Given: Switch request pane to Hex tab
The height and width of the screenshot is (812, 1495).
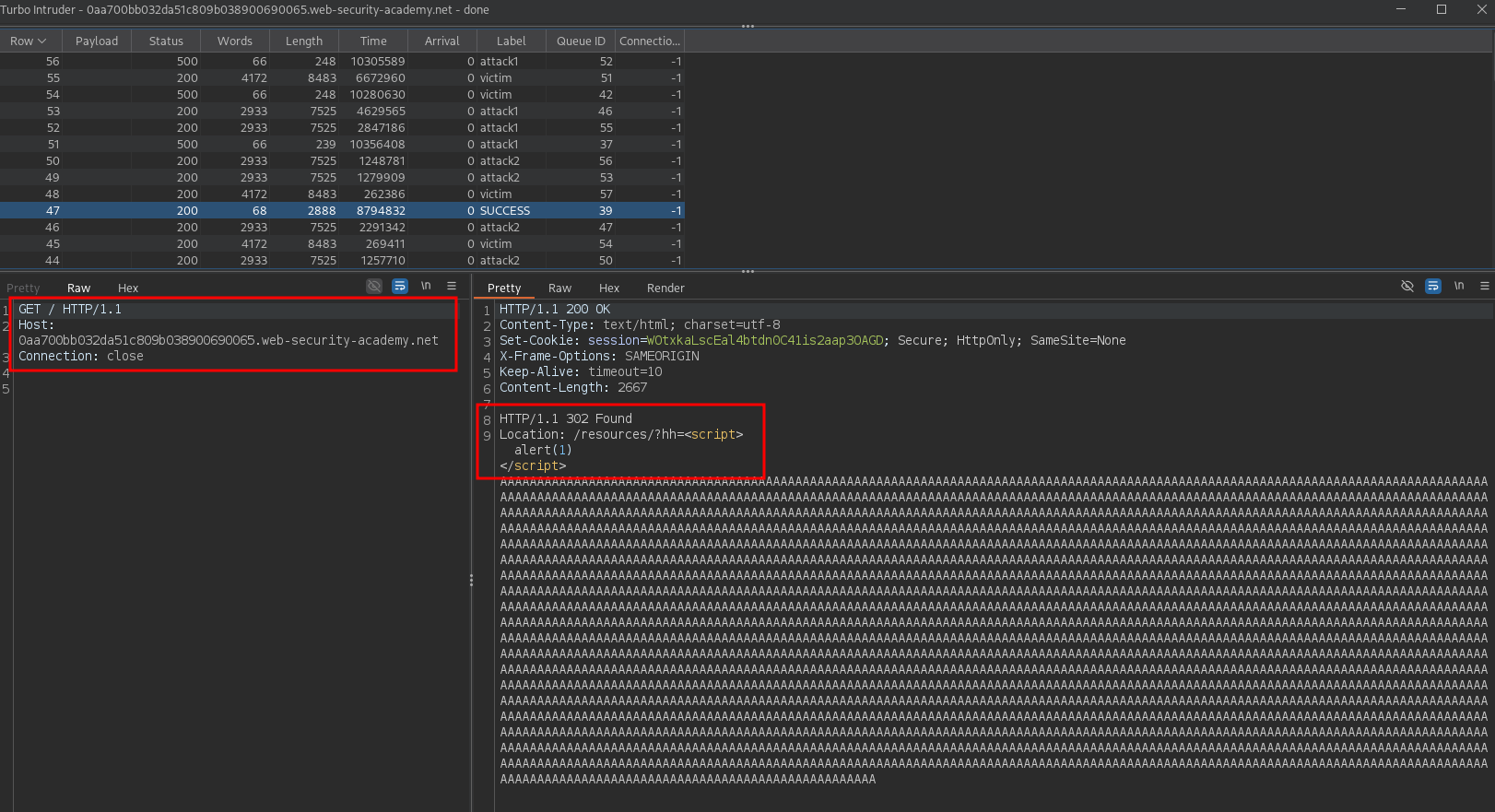Looking at the screenshot, I should [128, 288].
